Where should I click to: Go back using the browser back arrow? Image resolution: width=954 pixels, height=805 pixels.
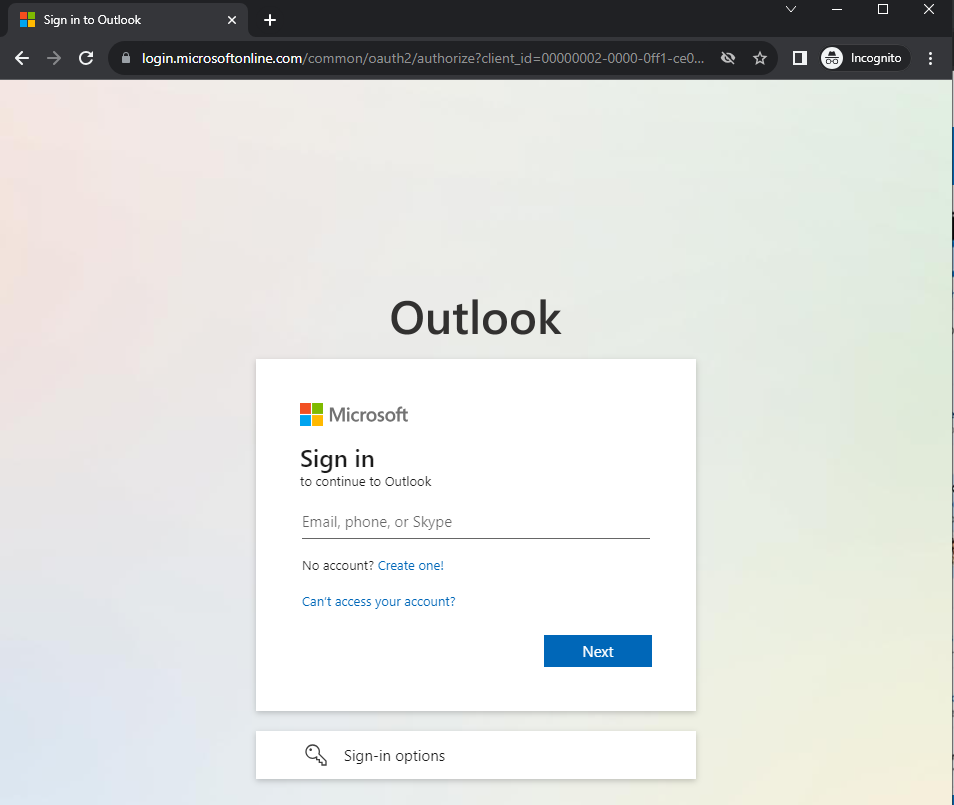[22, 58]
